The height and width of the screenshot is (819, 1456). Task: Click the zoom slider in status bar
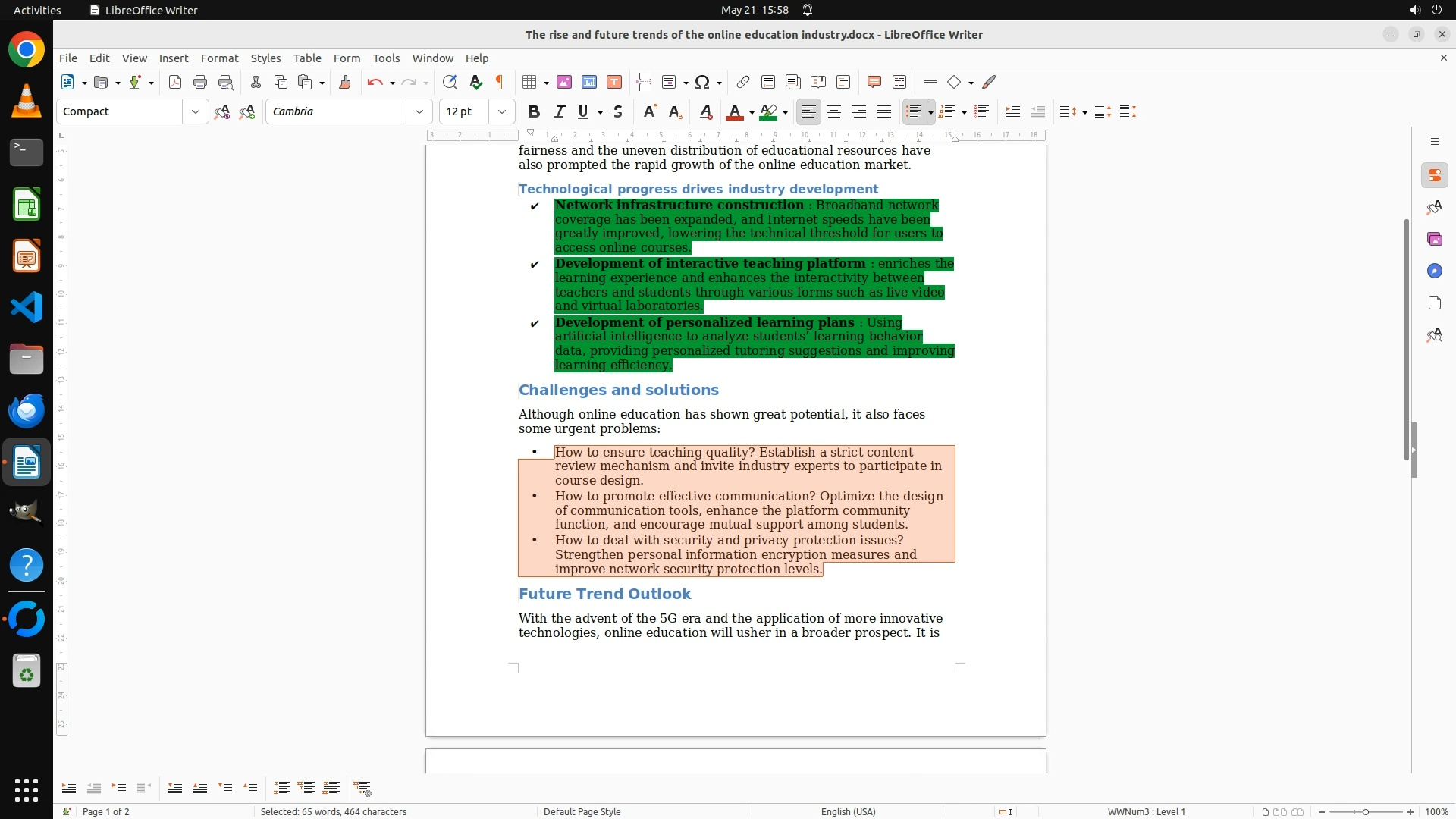tap(1365, 811)
